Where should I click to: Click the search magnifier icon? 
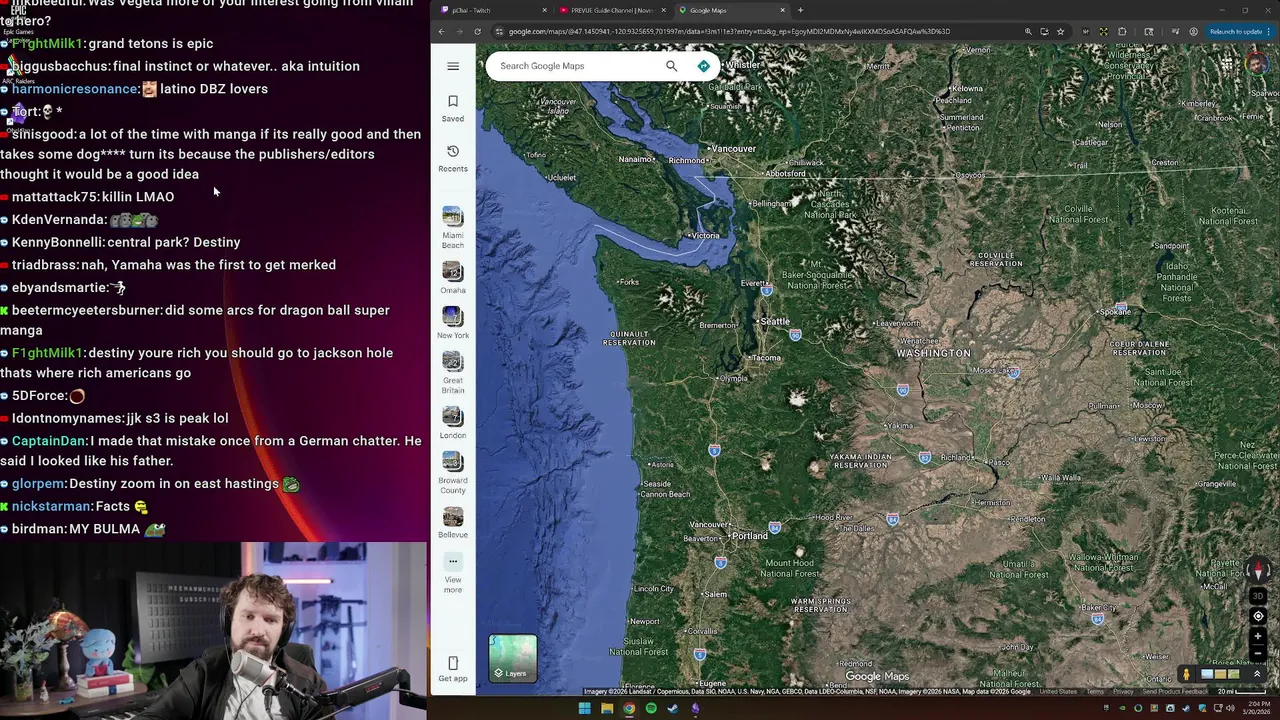(671, 66)
